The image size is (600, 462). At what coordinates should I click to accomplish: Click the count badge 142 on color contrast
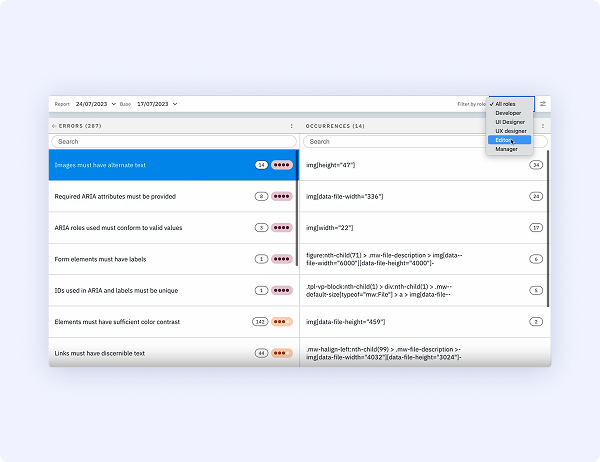tap(260, 322)
